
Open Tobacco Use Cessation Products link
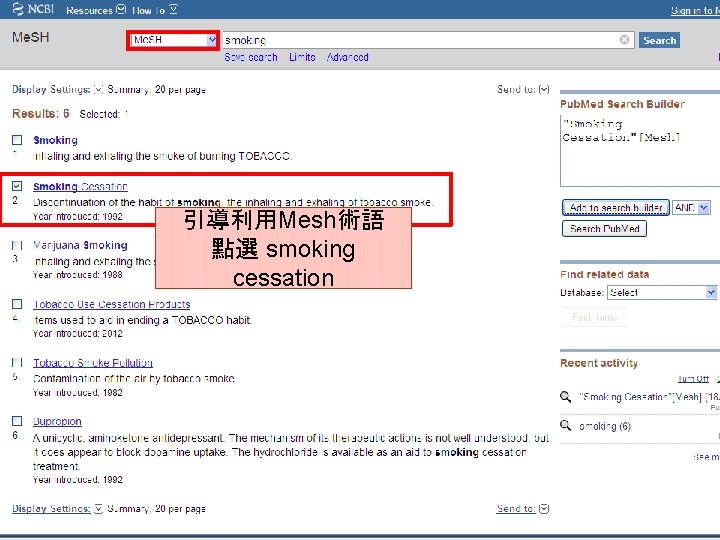(x=112, y=304)
